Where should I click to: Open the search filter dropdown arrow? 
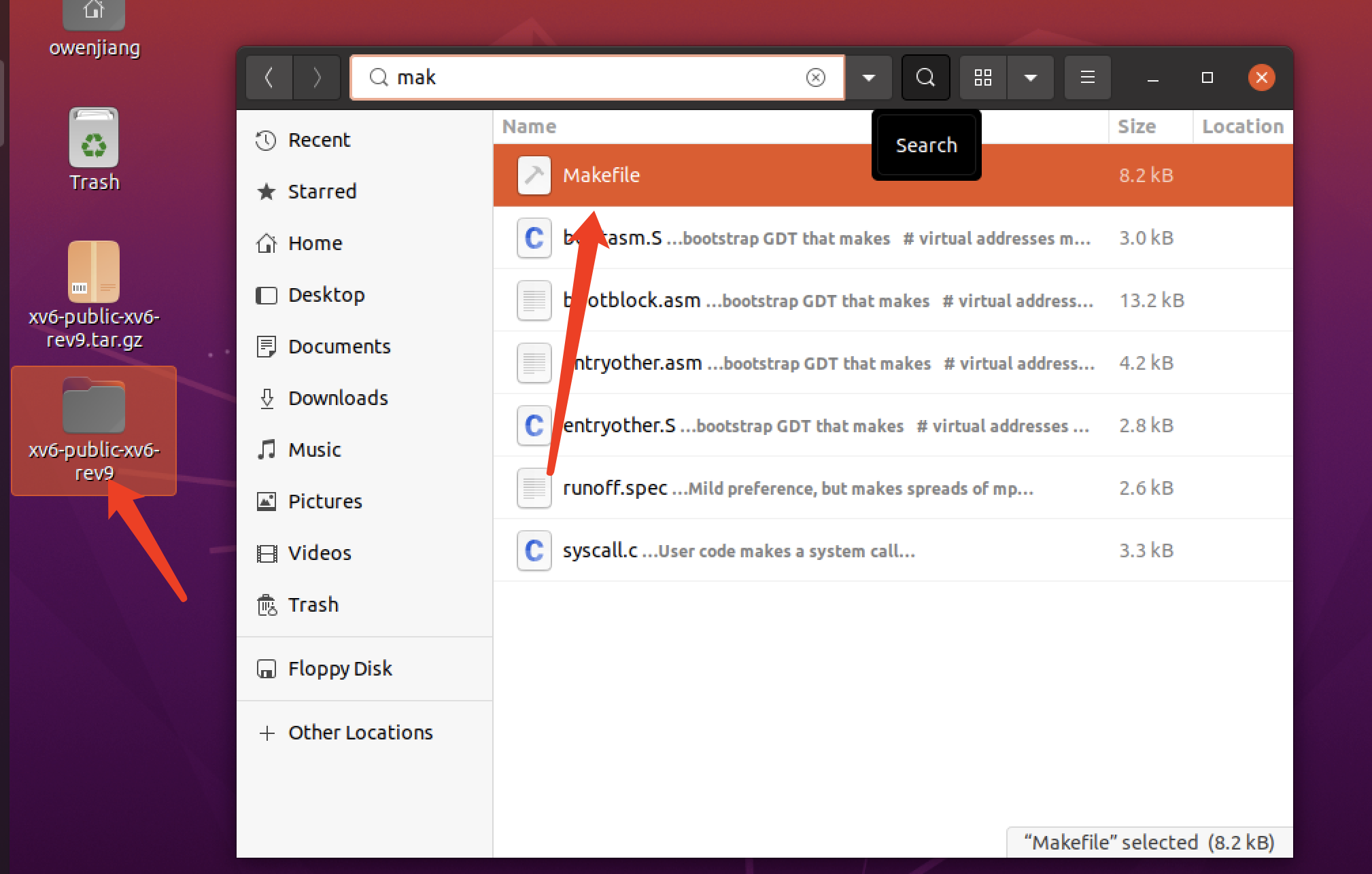tap(868, 77)
